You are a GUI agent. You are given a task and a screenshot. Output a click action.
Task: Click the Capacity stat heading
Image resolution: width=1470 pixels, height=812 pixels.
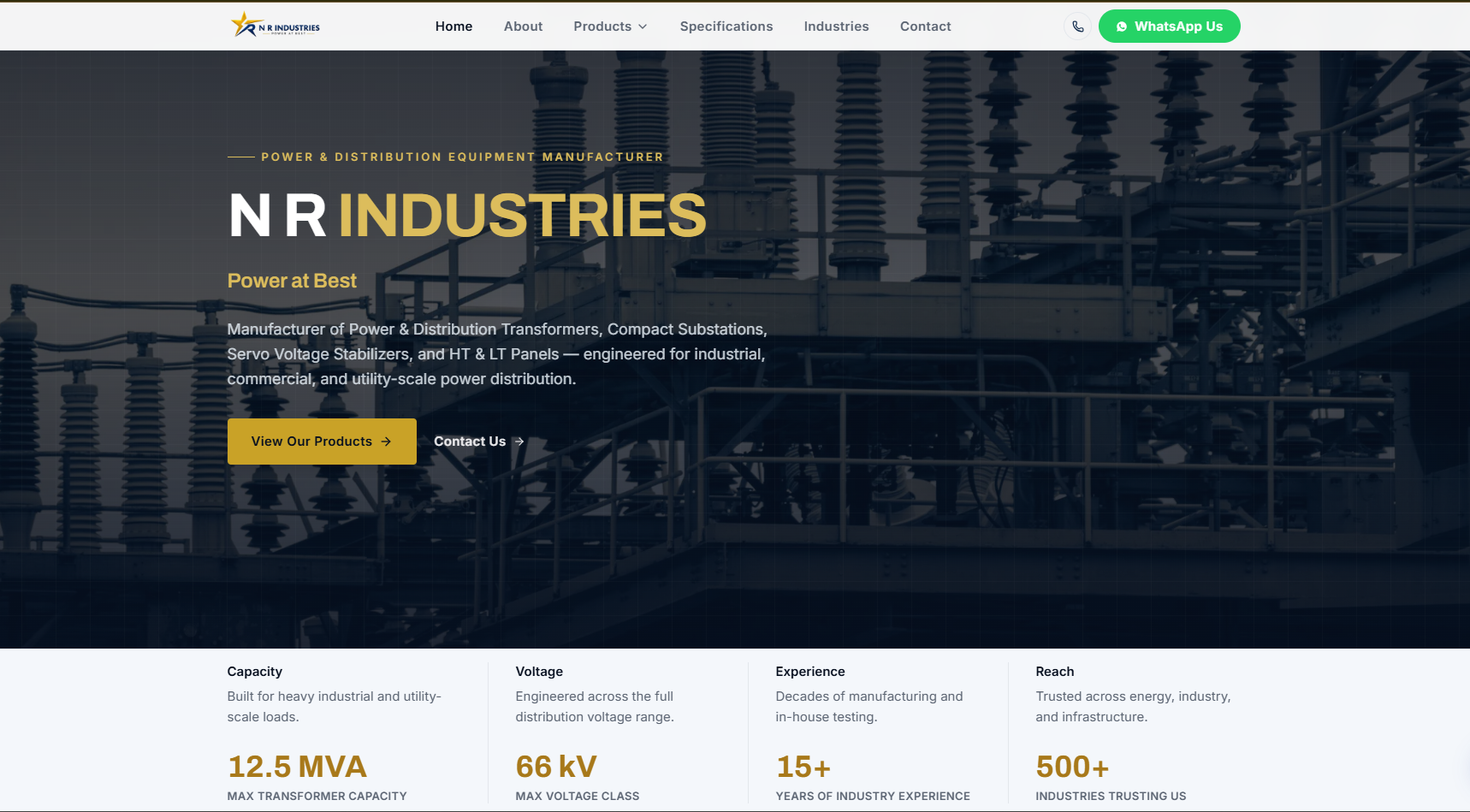coord(255,672)
